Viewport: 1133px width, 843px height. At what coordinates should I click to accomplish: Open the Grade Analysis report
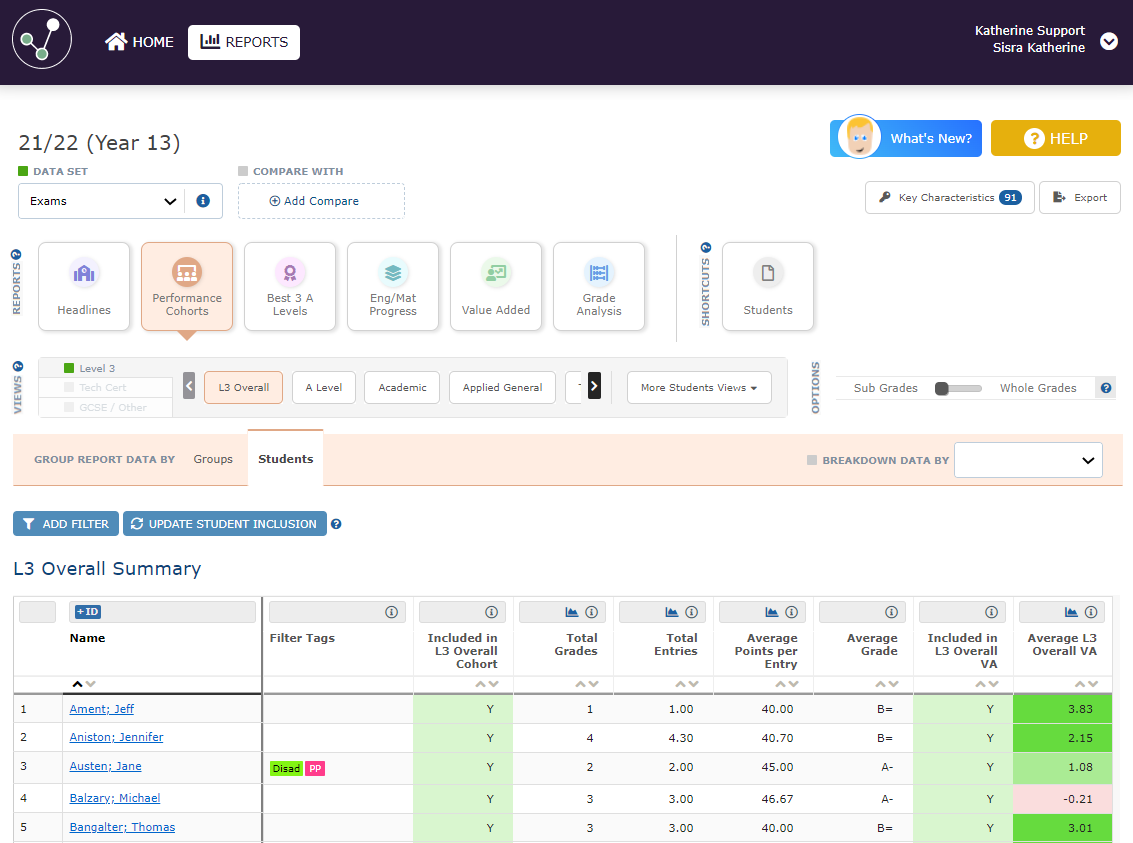tap(599, 286)
